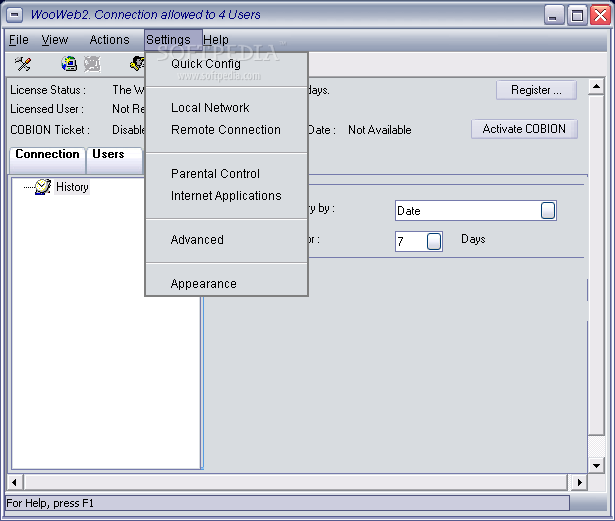
Task: Click the 'COBION Ticket :' label
Action: (x=50, y=130)
